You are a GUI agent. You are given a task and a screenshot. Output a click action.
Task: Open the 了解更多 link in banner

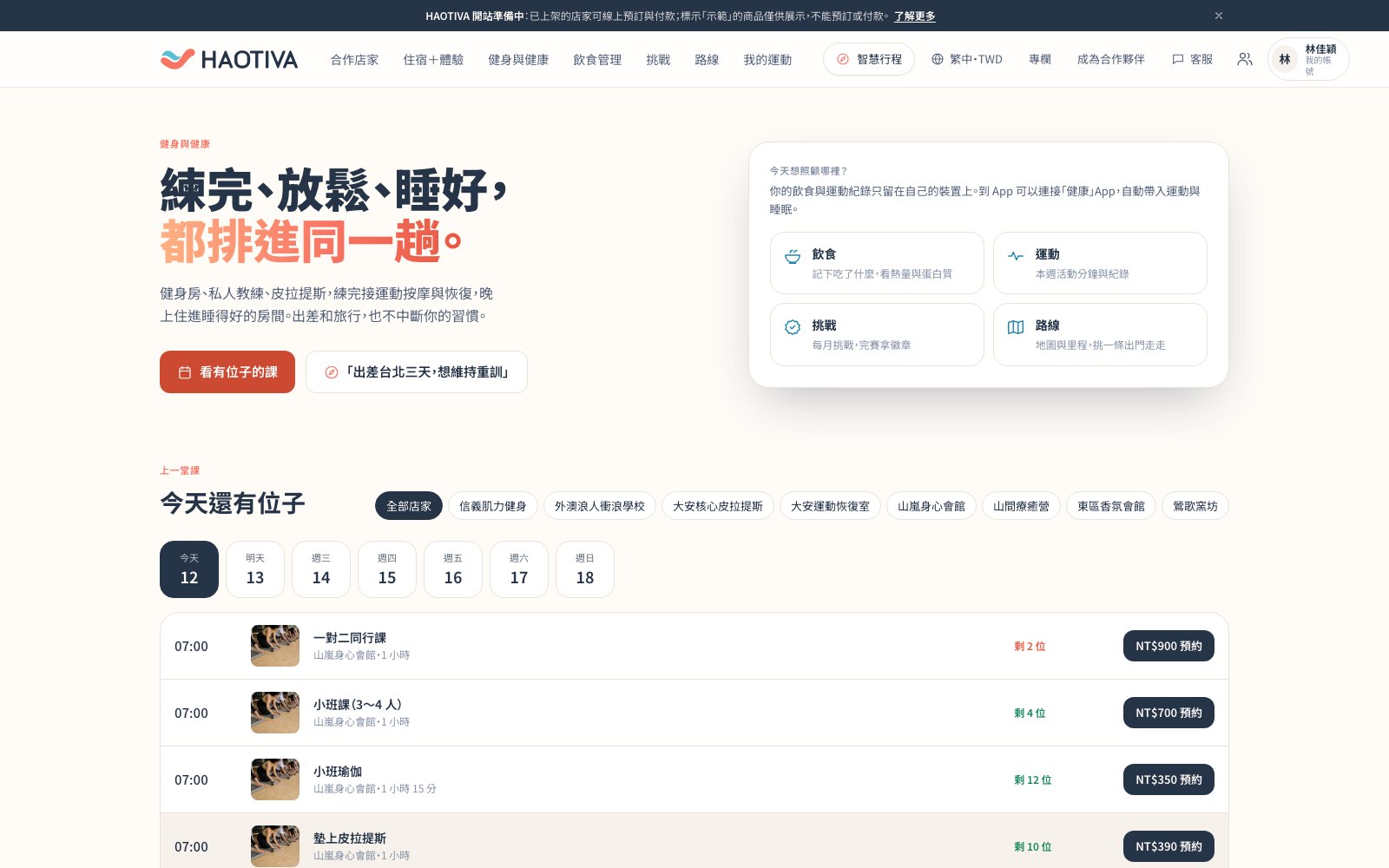[914, 16]
